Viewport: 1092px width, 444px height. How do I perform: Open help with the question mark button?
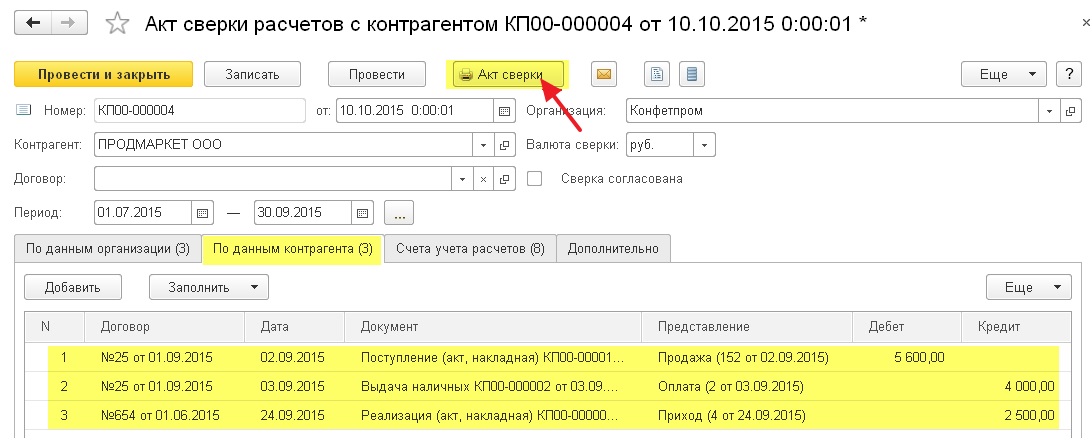pyautogui.click(x=1068, y=74)
